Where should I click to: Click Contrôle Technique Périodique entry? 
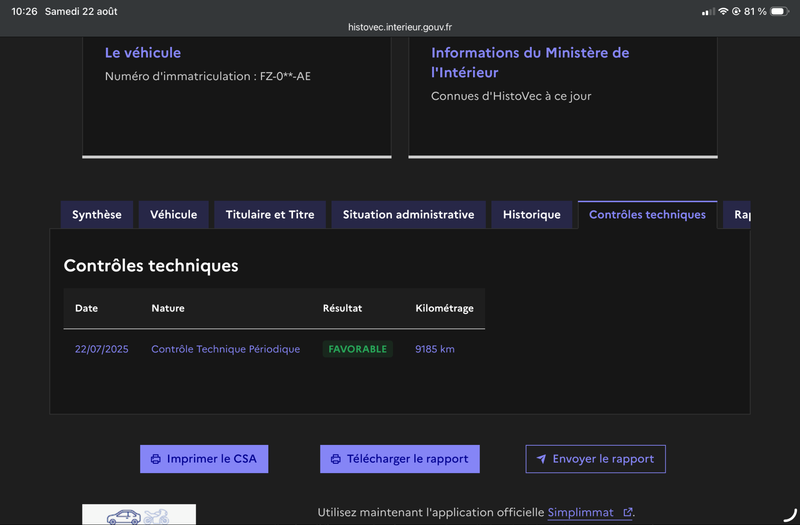click(226, 349)
